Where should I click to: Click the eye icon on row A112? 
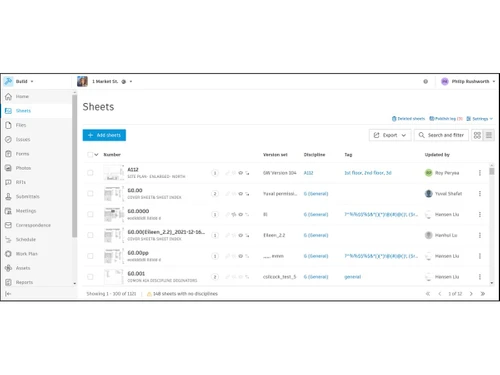click(x=240, y=173)
